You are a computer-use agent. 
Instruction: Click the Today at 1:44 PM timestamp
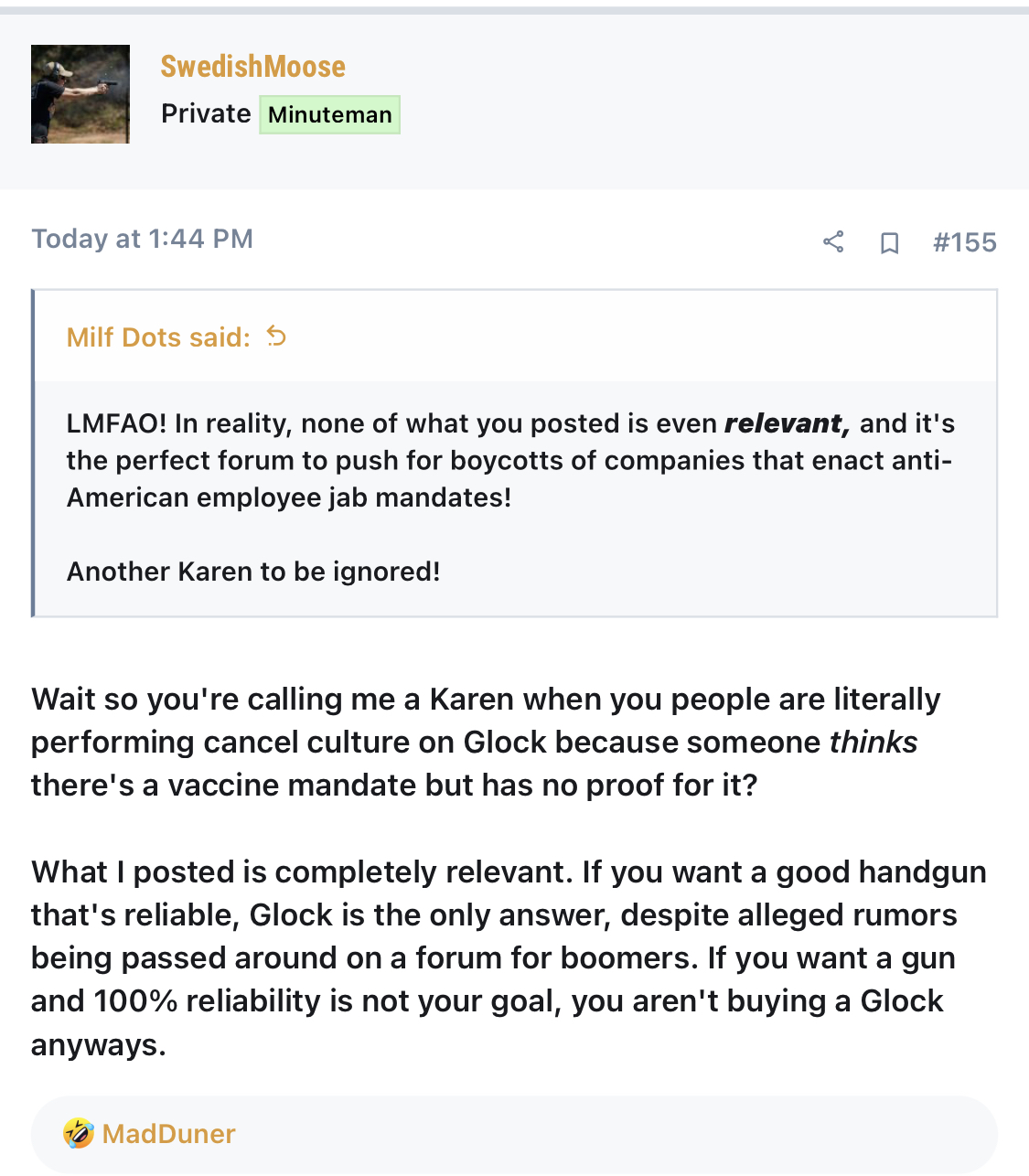[x=143, y=239]
